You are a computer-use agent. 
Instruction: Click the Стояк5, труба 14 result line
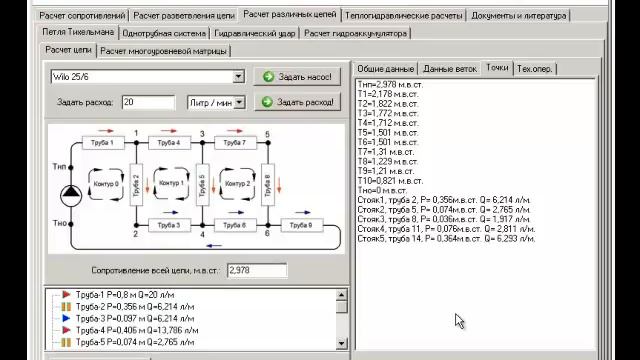point(446,238)
